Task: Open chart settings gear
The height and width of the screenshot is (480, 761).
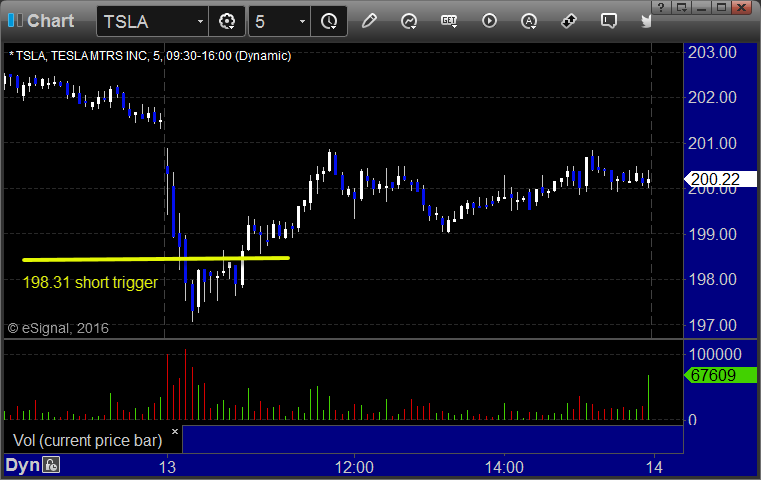Action: tap(227, 21)
